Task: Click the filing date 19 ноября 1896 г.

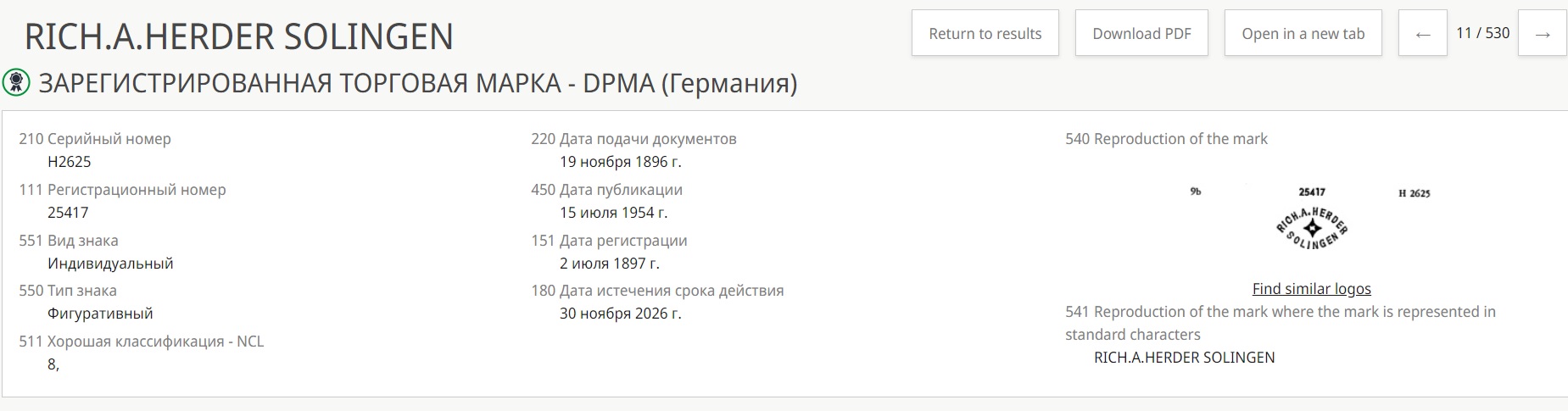Action: (620, 162)
